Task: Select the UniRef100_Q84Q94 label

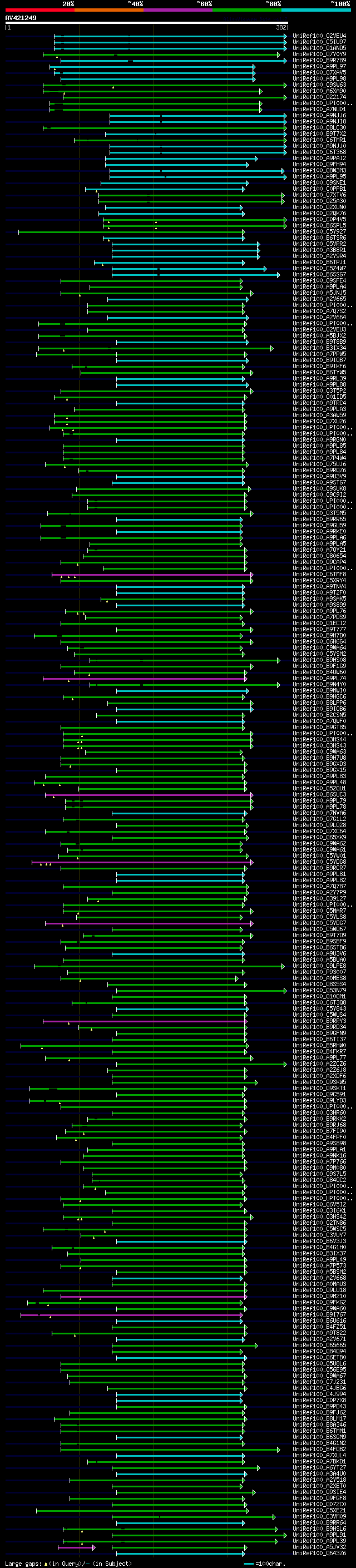Action: click(319, 1351)
